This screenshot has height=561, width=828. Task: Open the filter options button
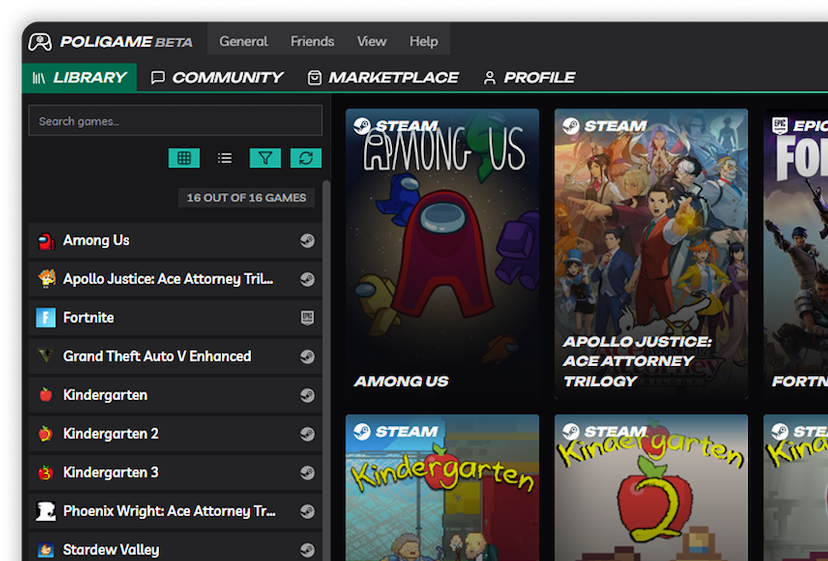265,158
